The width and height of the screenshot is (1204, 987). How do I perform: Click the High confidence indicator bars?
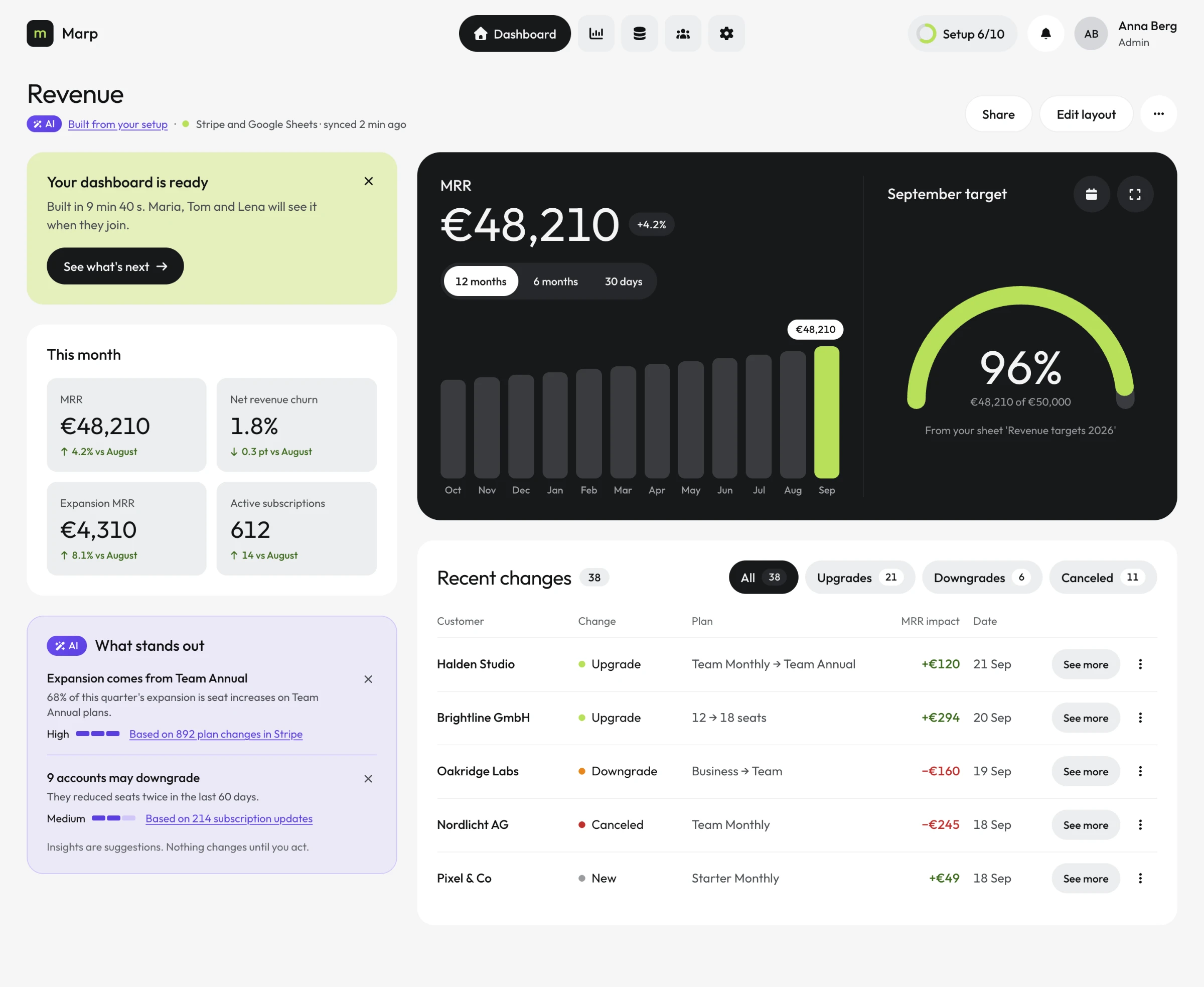pyautogui.click(x=98, y=734)
